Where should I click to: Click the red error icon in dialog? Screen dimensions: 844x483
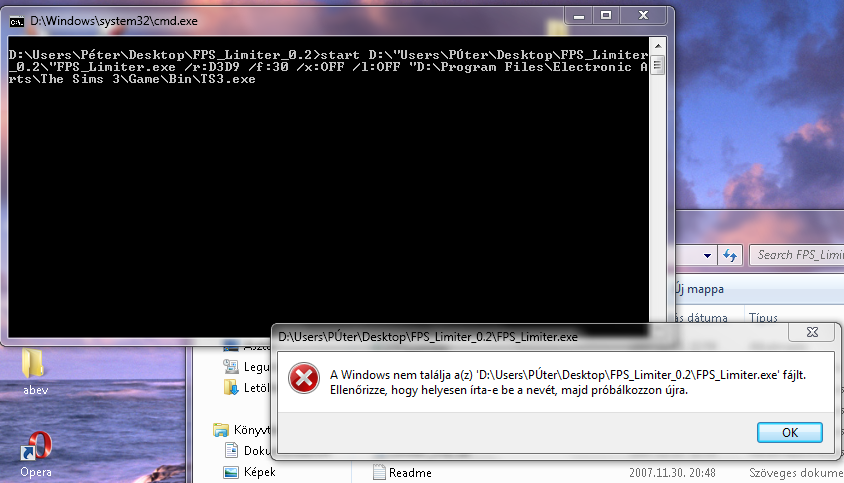click(304, 377)
